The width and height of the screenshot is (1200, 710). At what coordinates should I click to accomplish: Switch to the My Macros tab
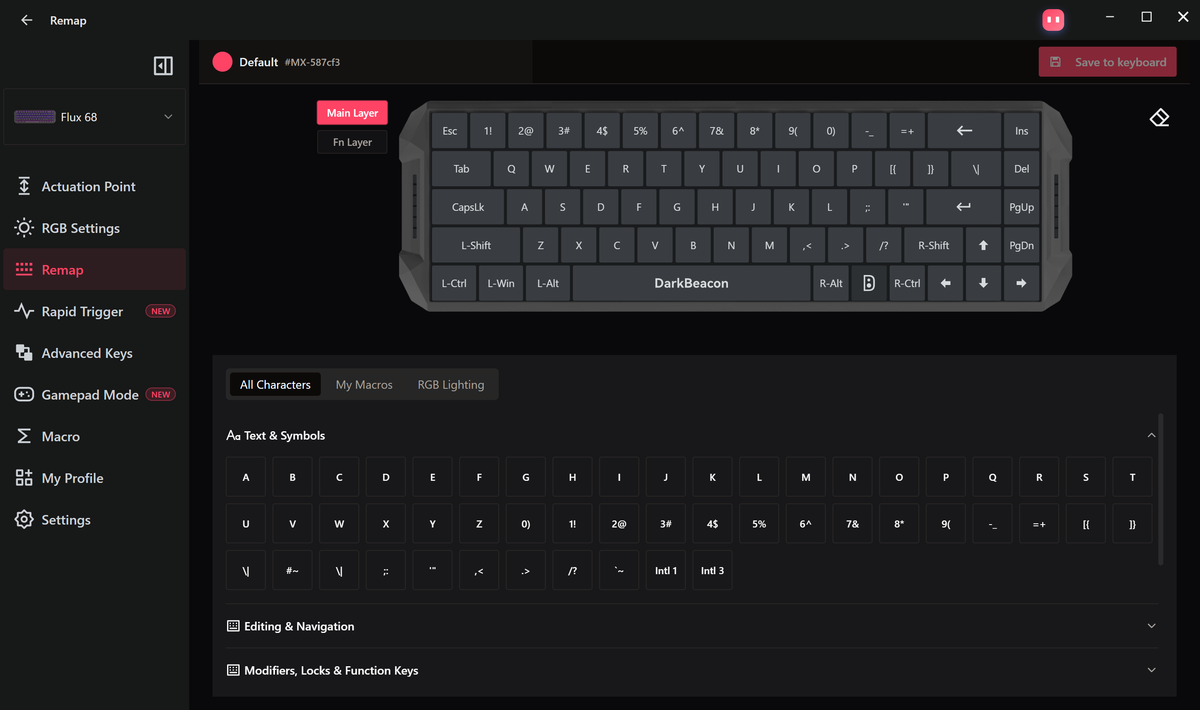[364, 384]
